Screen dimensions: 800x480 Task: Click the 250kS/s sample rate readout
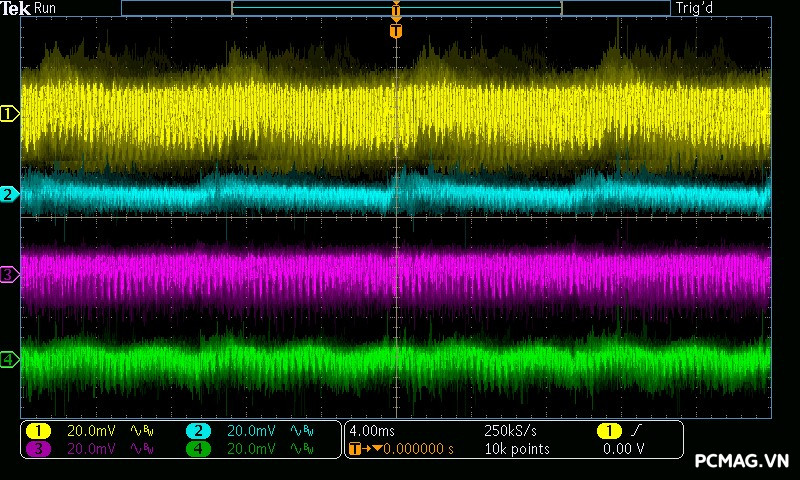coord(510,430)
